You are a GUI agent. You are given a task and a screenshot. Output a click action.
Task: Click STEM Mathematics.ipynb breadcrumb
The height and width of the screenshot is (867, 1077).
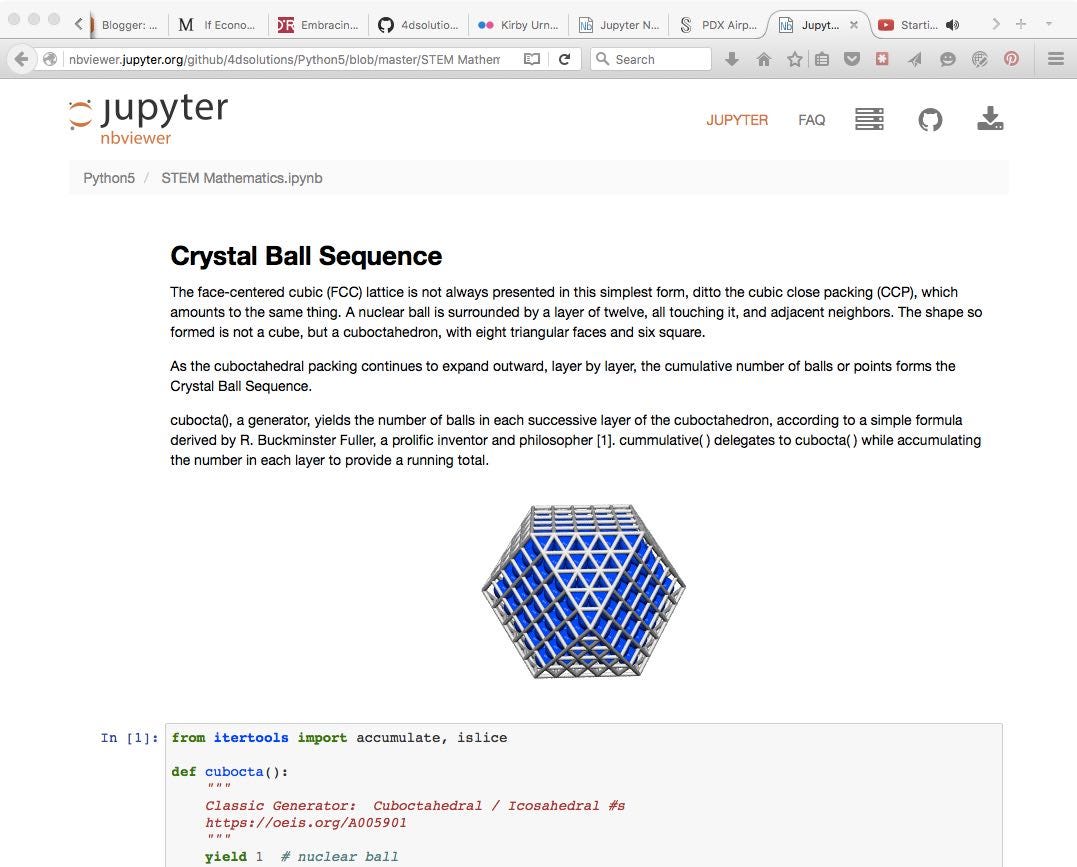(x=242, y=178)
